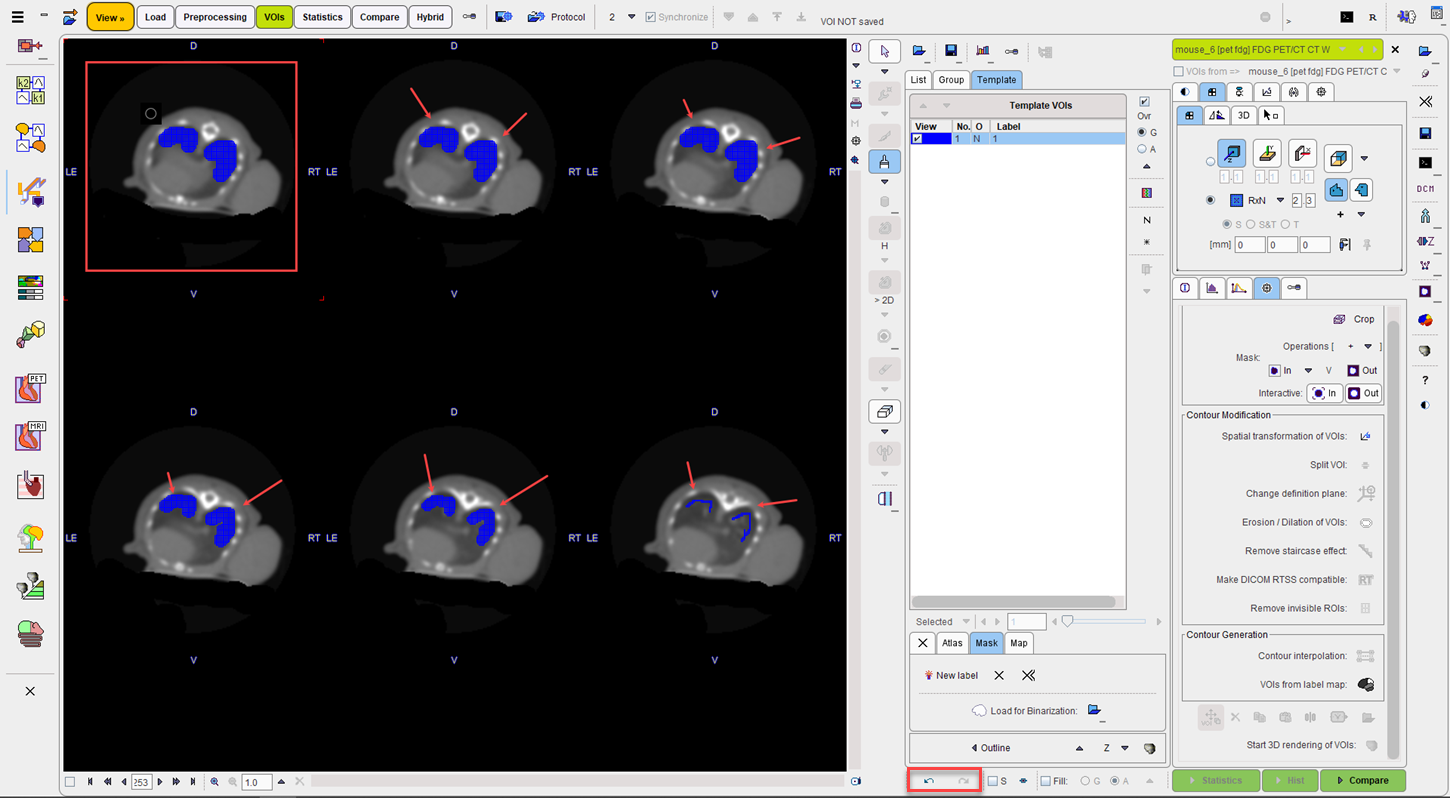This screenshot has width=1450, height=798.
Task: Click the horizontal scrollbar under Template VOIs
Action: [1013, 602]
